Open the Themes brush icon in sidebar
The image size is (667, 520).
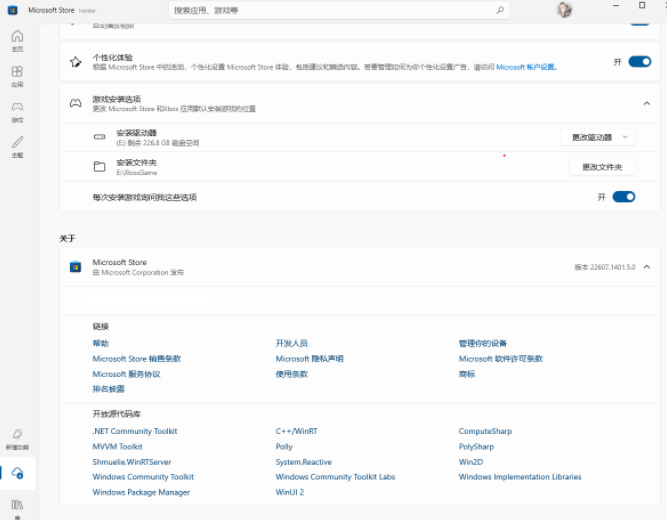(x=17, y=147)
